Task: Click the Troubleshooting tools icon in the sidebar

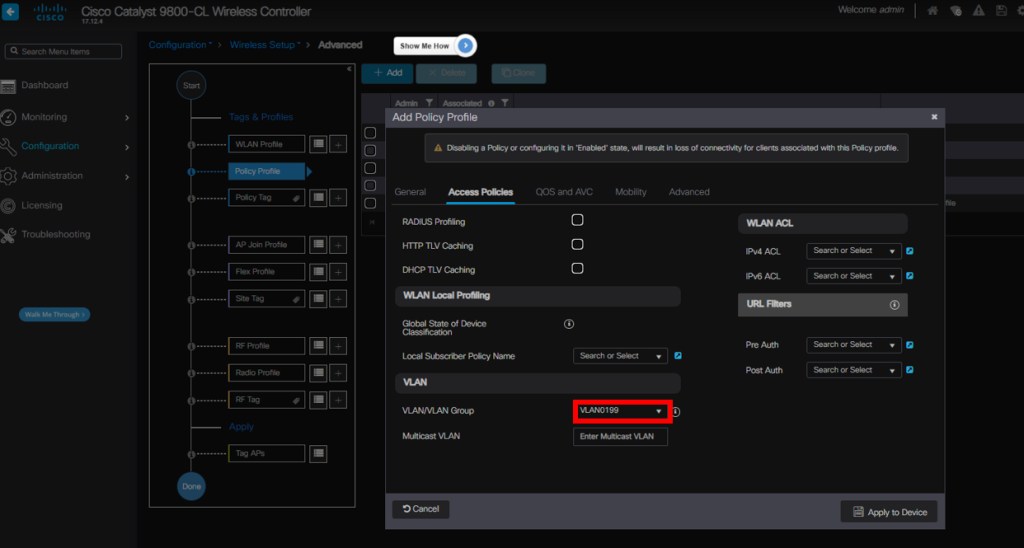Action: [x=8, y=235]
